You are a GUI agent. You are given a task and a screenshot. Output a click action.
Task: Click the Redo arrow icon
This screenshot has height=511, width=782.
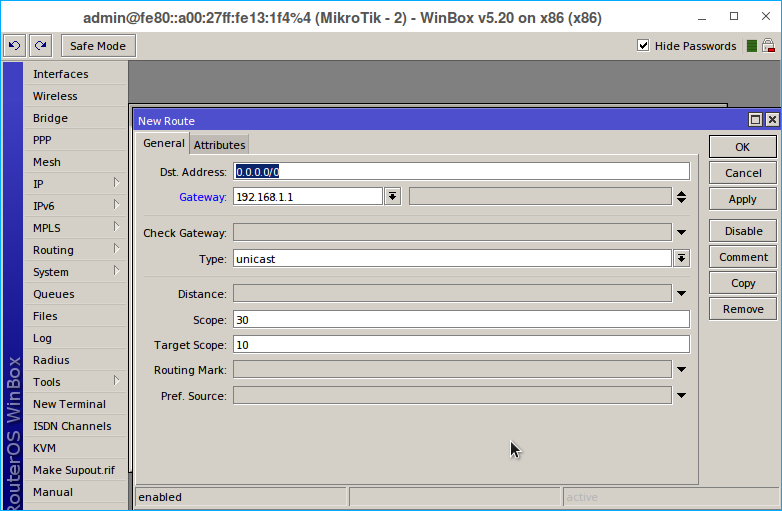coord(40,46)
